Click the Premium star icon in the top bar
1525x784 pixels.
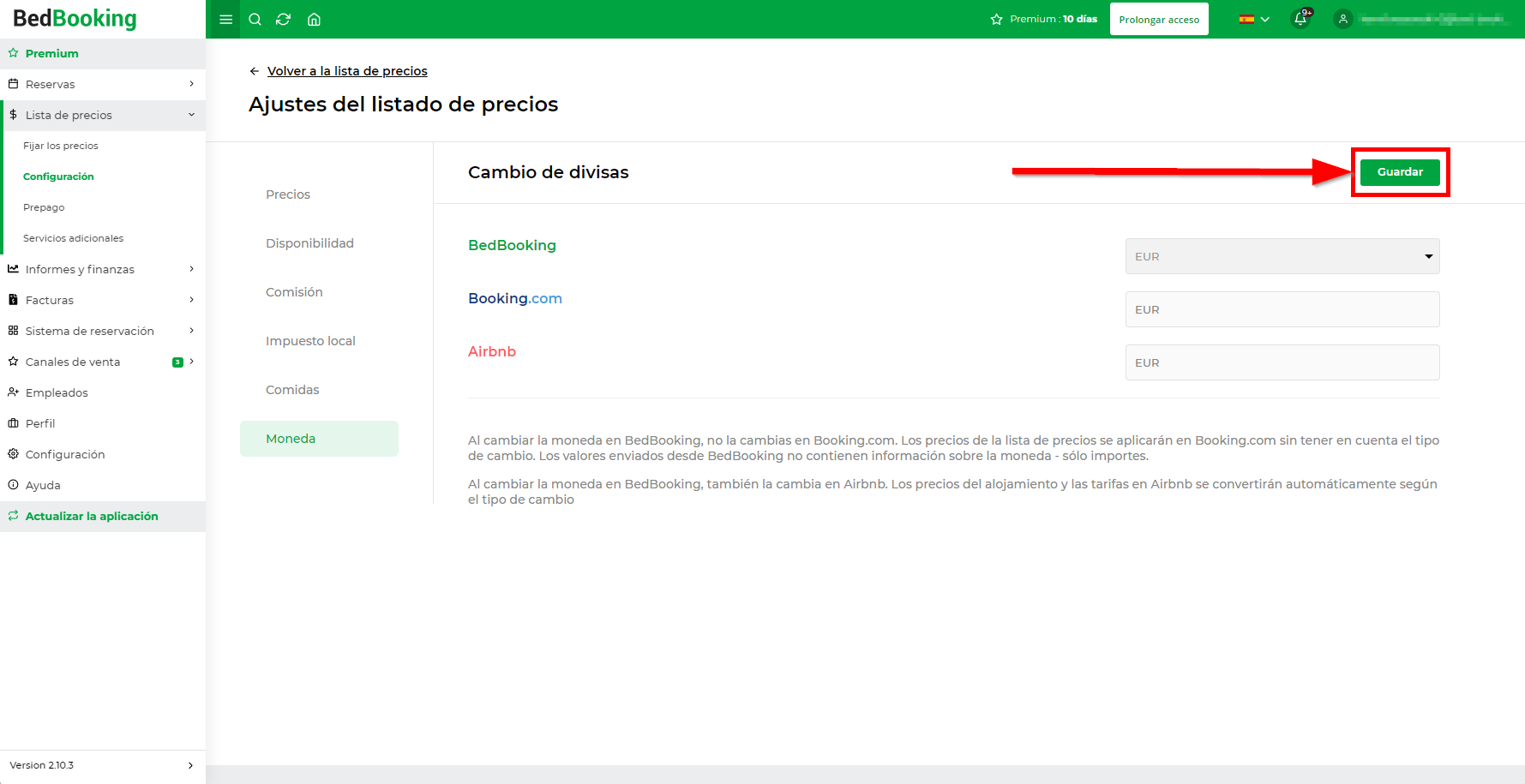click(x=996, y=19)
